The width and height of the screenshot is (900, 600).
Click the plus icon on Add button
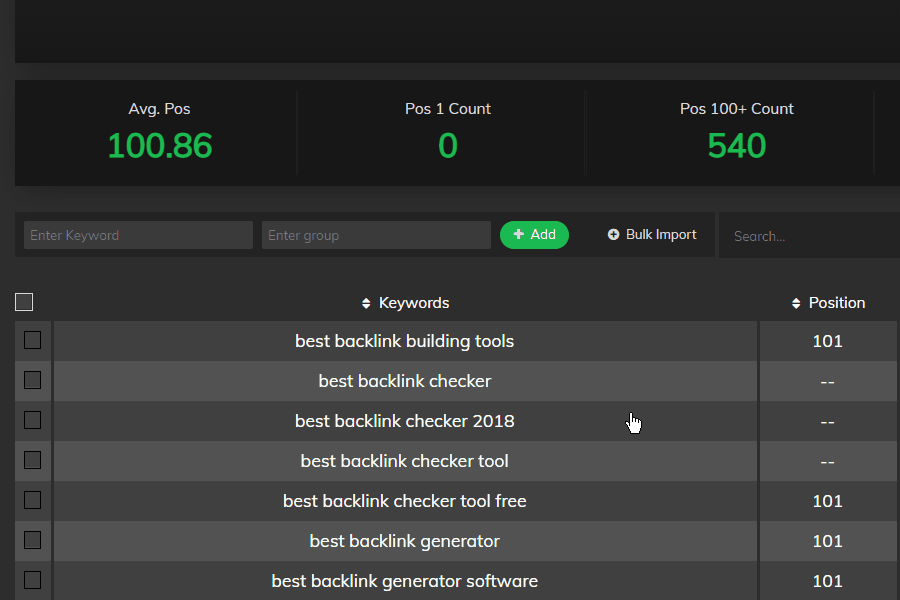(518, 235)
